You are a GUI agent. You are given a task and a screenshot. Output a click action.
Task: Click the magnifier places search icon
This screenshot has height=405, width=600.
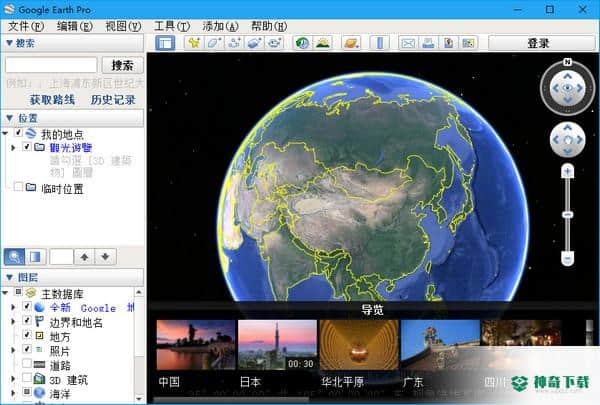tap(14, 256)
